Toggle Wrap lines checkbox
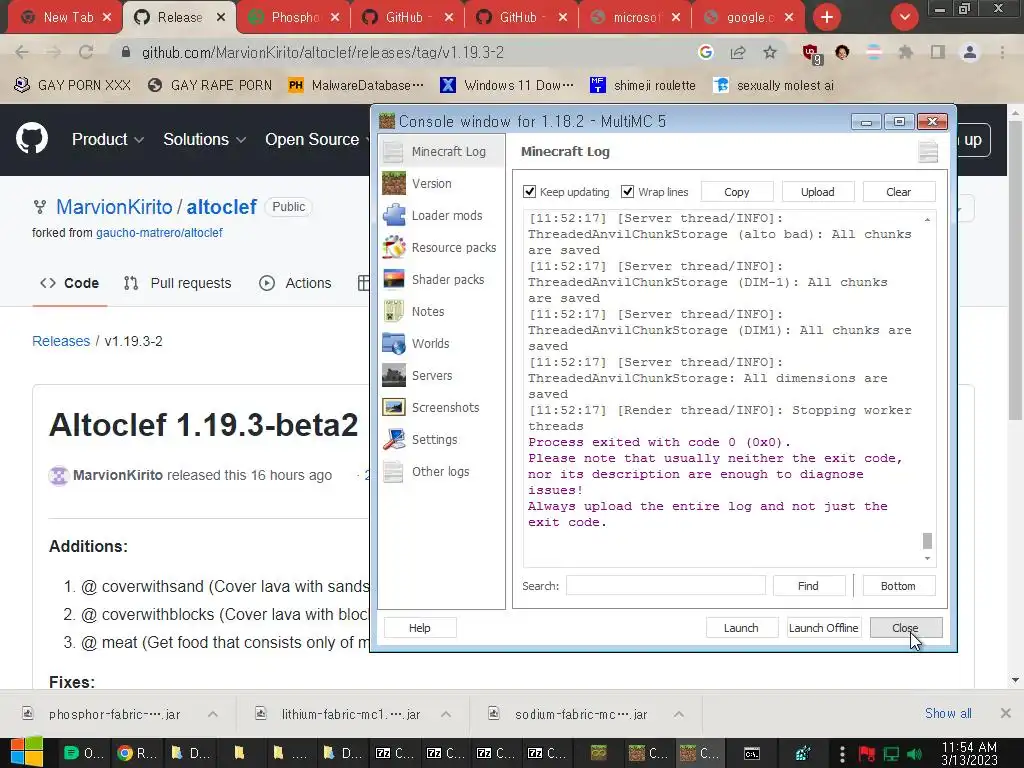 tap(628, 192)
